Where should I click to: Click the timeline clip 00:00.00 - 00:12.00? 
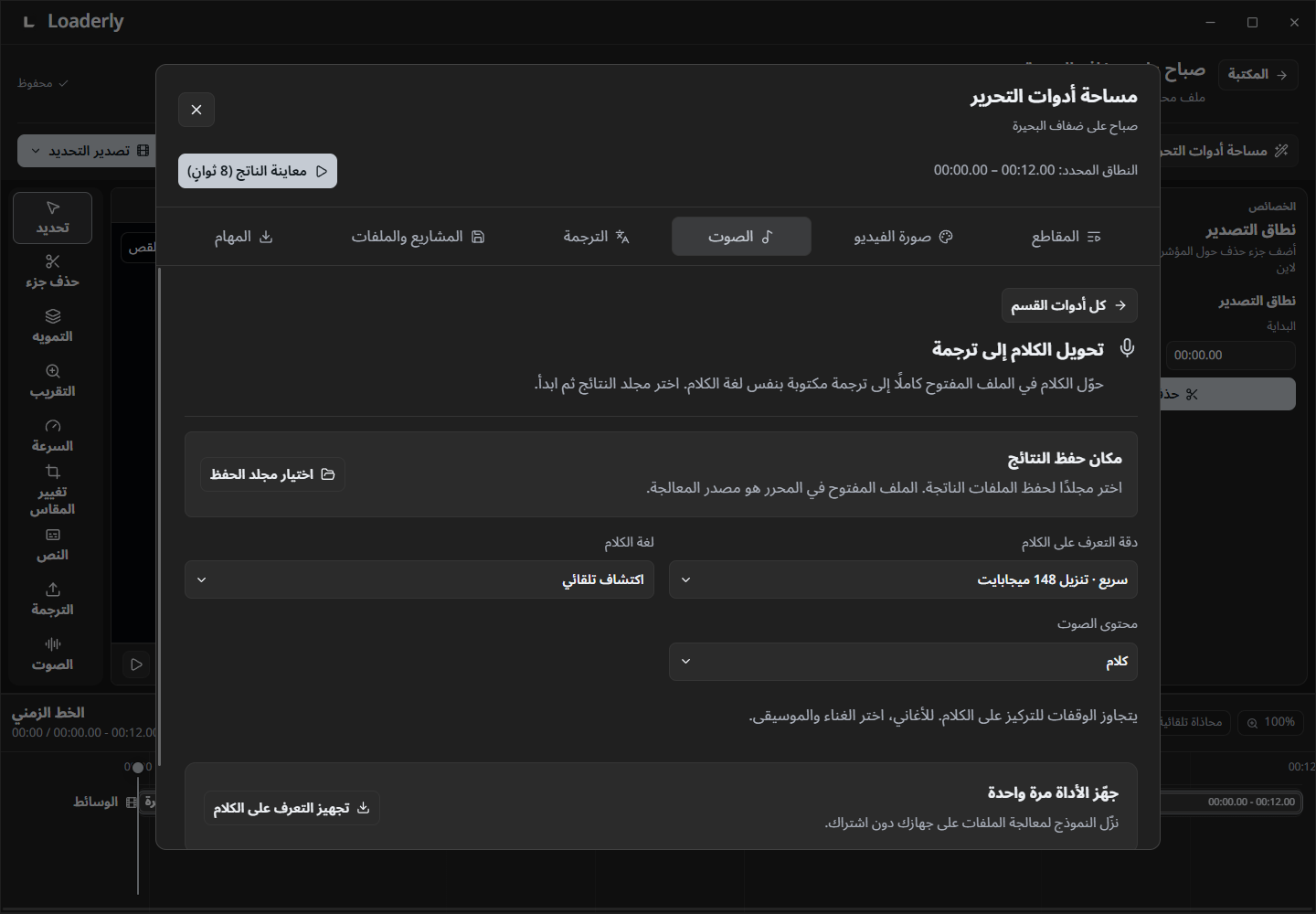click(1232, 802)
